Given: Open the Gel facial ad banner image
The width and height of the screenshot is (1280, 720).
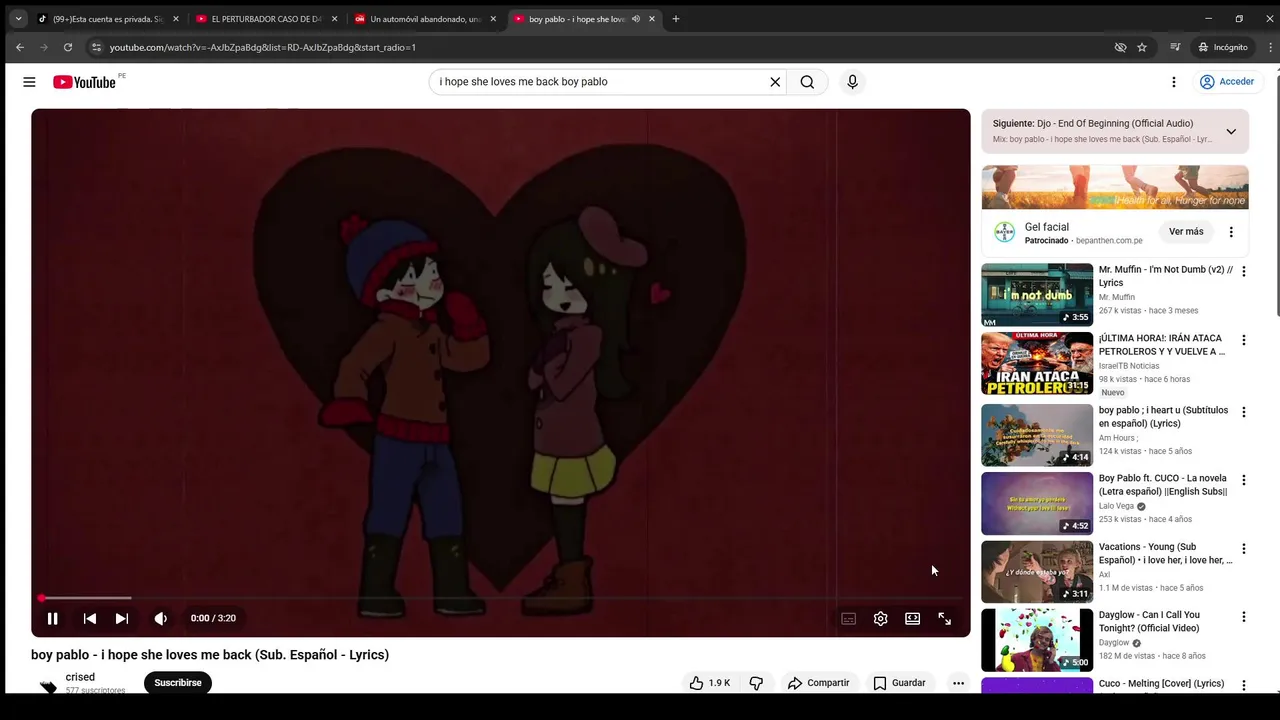Looking at the screenshot, I should click(1115, 187).
